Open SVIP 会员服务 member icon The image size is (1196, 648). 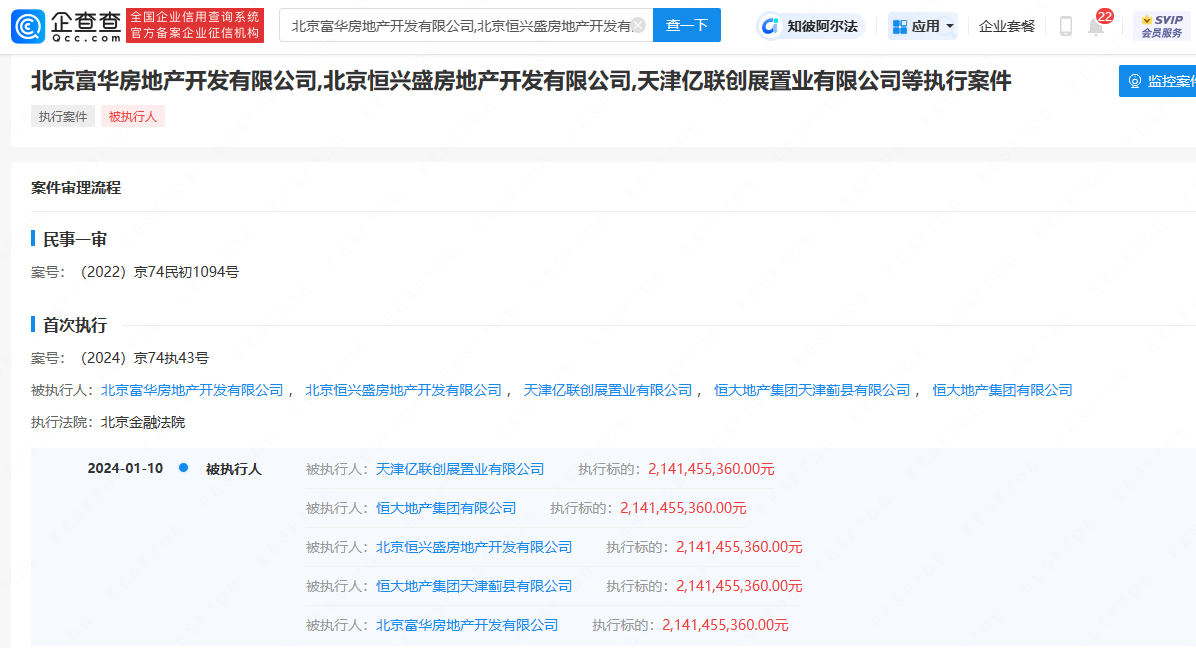[1162, 26]
